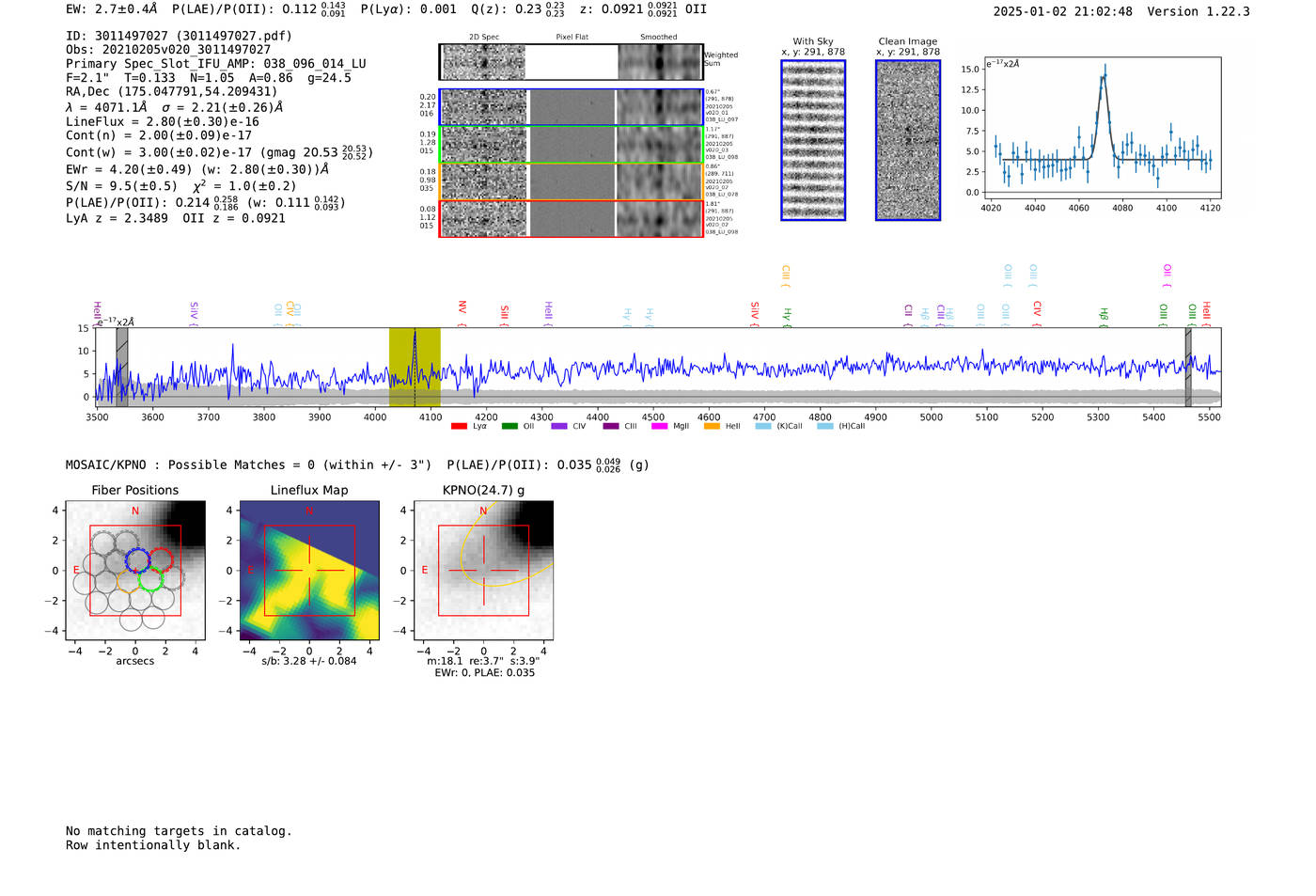The height and width of the screenshot is (896, 1316).
Task: Click the green OII legend swatch
Action: [x=509, y=426]
